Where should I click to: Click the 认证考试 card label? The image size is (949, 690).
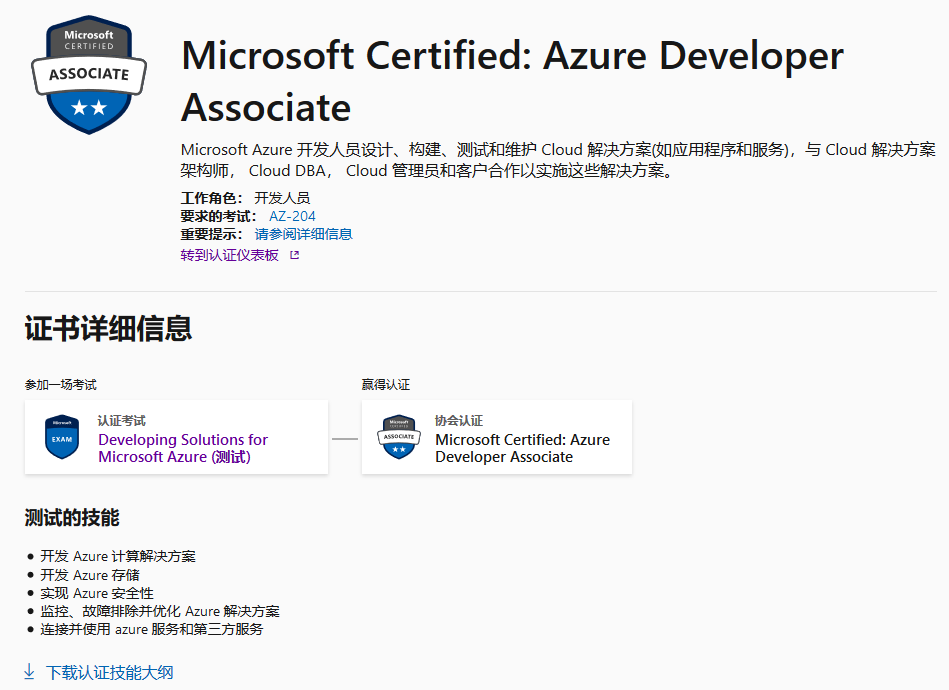click(122, 421)
